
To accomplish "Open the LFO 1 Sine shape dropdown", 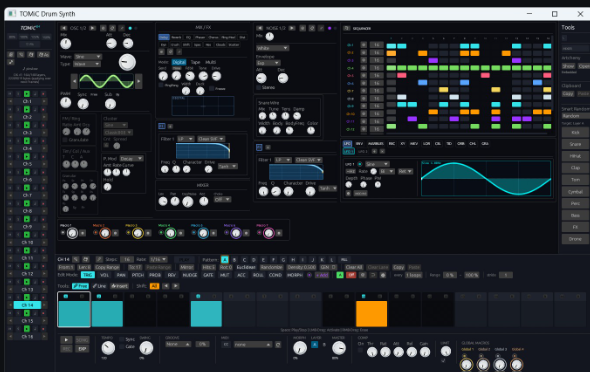I will pos(377,164).
